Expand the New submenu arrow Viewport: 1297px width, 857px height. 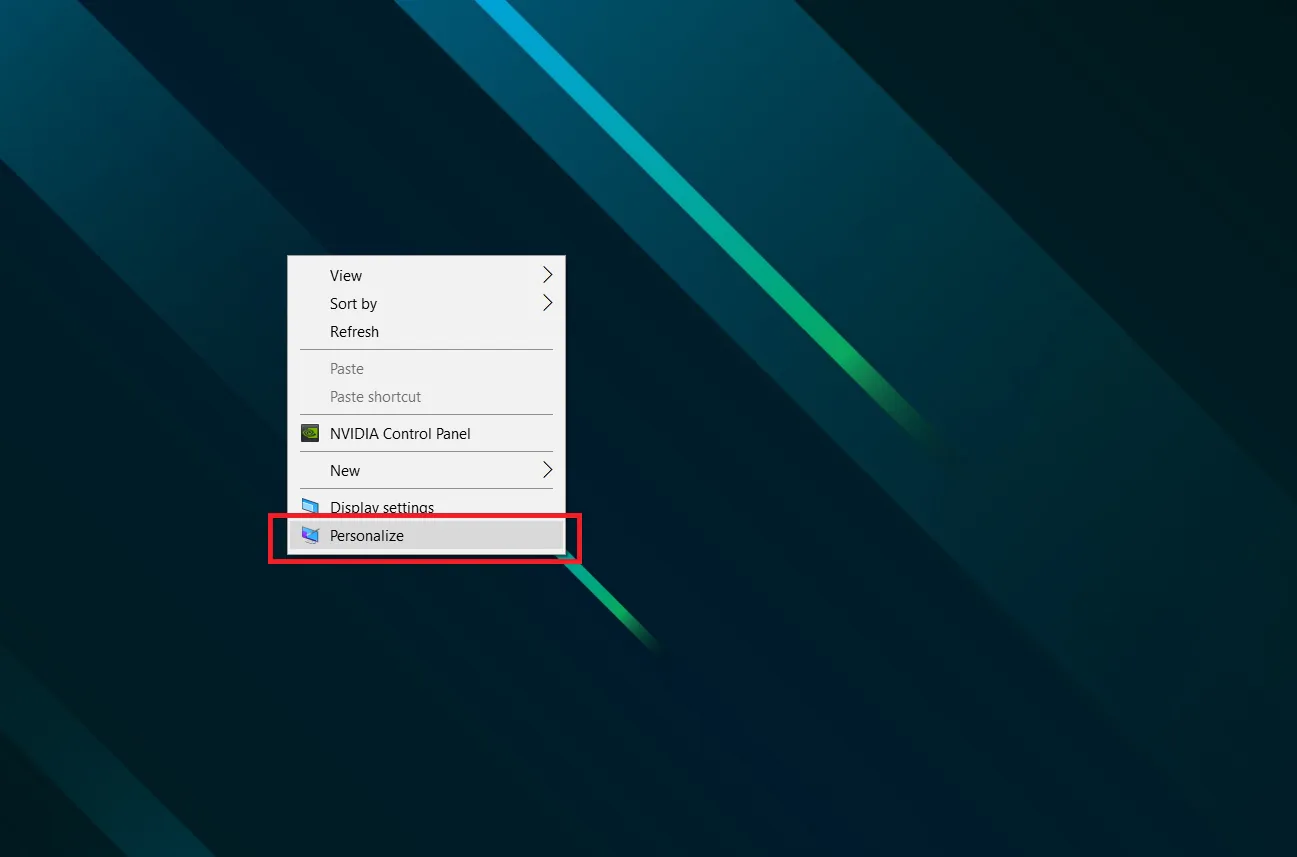click(547, 470)
